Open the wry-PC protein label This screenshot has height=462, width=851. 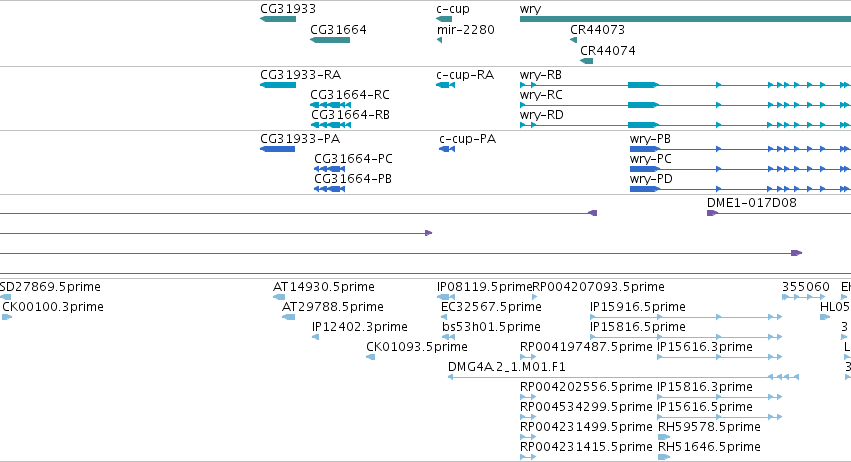[650, 159]
